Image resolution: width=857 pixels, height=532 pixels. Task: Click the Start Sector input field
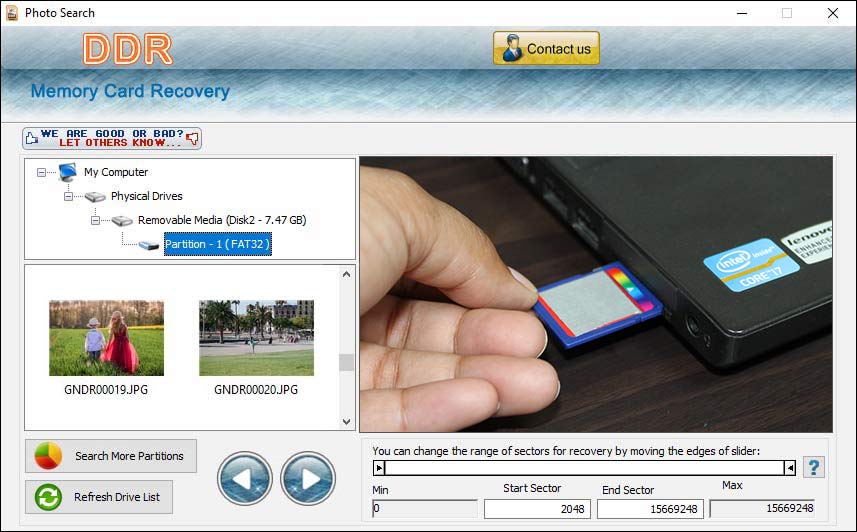pyautogui.click(x=537, y=508)
